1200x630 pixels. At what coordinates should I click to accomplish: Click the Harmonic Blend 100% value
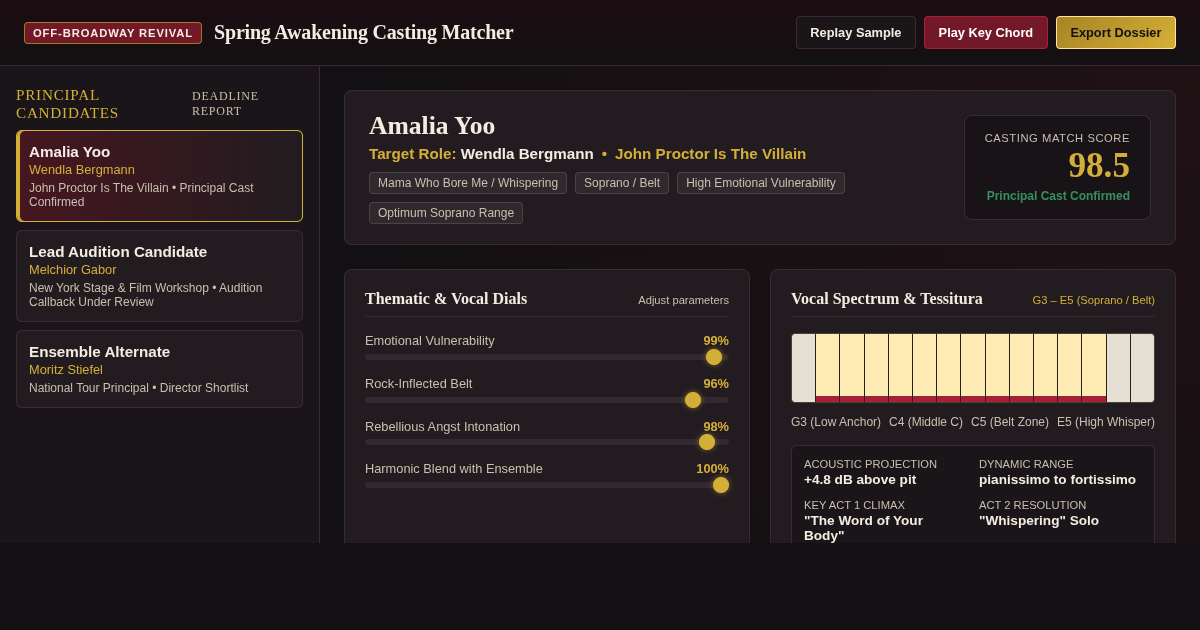[x=712, y=469]
